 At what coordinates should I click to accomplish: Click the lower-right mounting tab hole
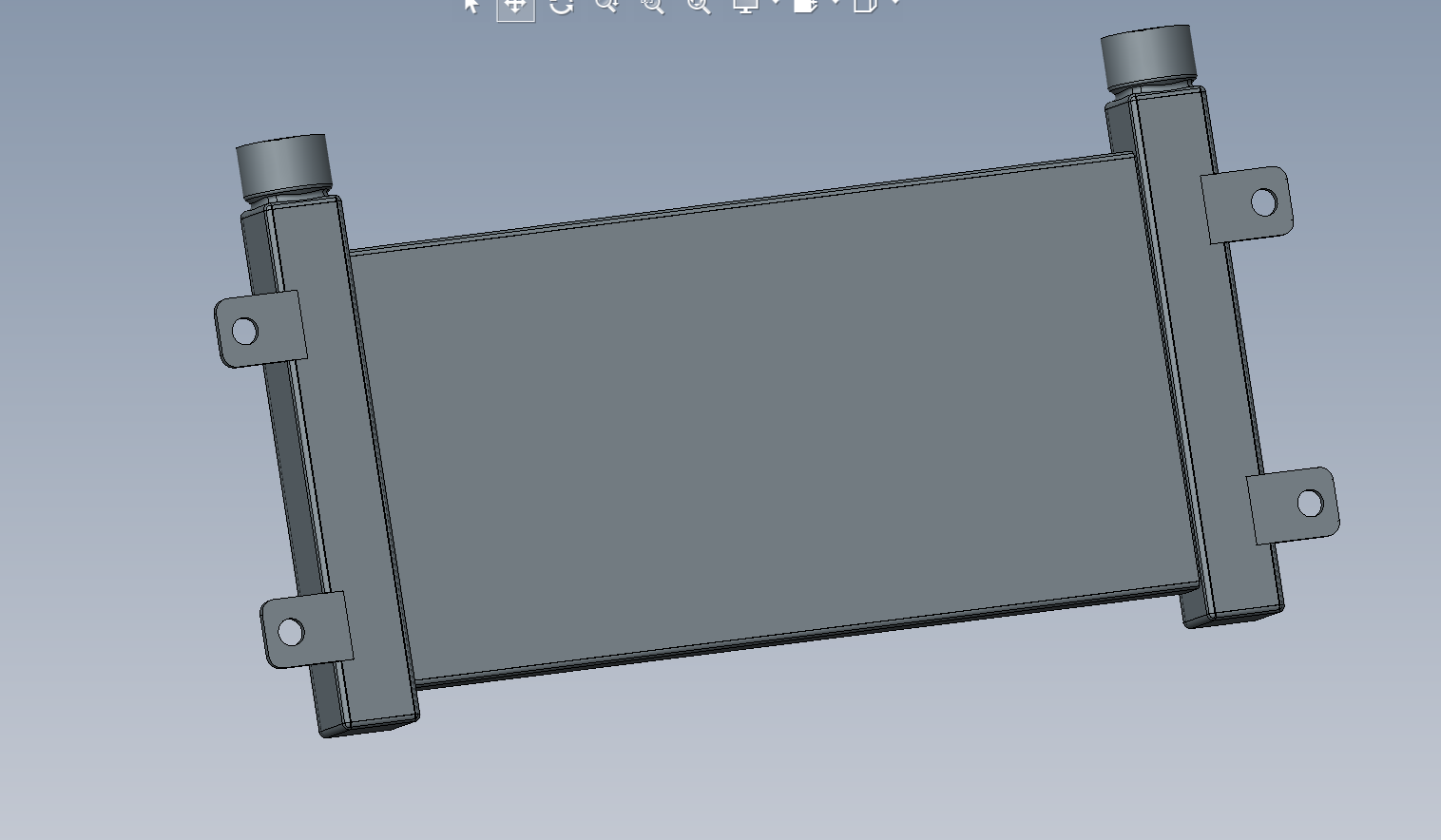tap(1310, 503)
